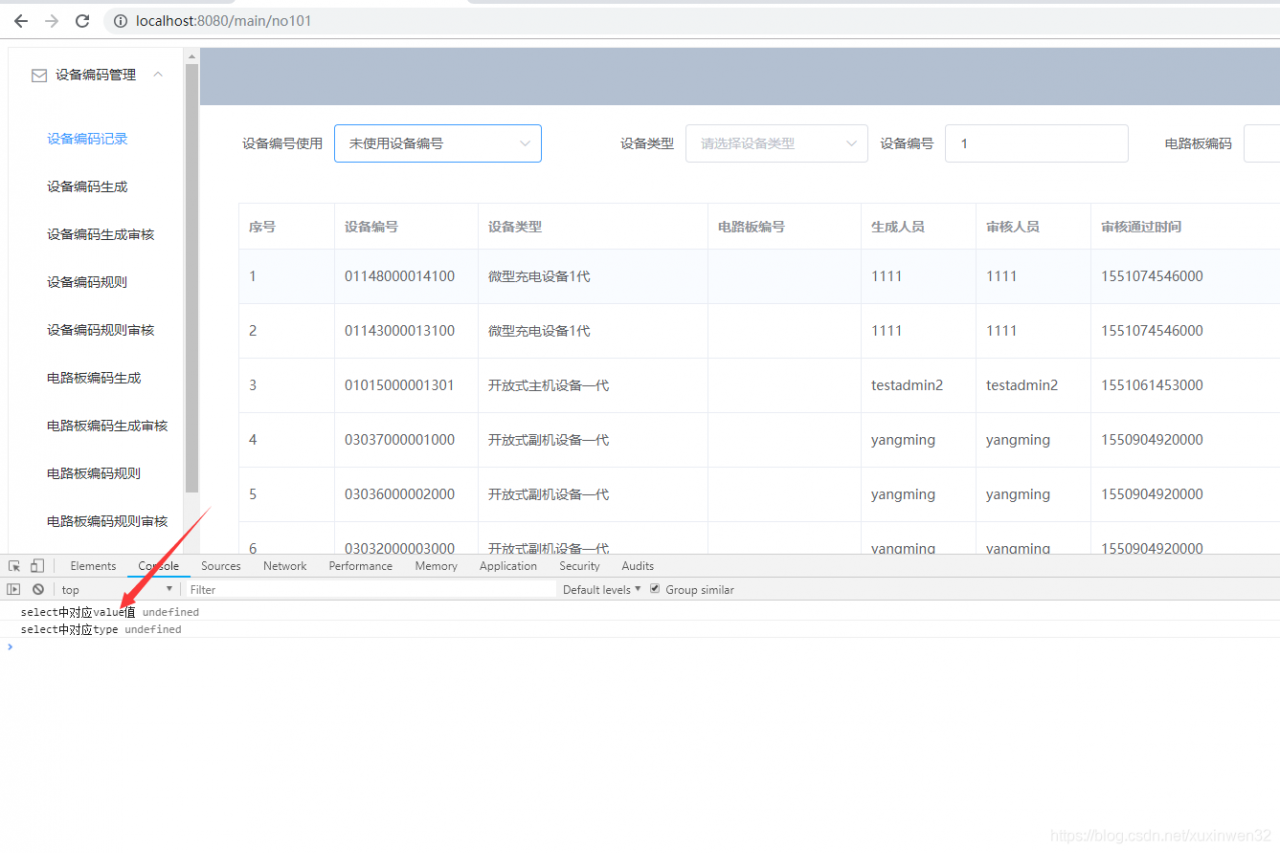The image size is (1280, 853).
Task: Switch to the Security DevTools tab
Action: click(x=580, y=566)
